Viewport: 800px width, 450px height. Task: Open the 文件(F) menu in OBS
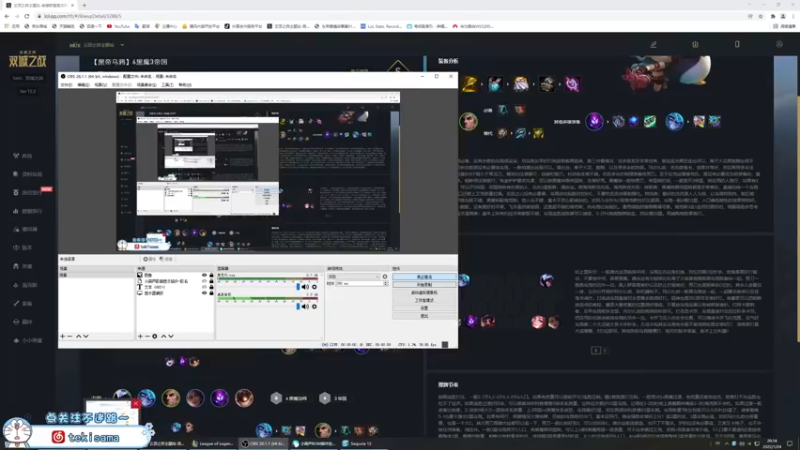tap(66, 85)
